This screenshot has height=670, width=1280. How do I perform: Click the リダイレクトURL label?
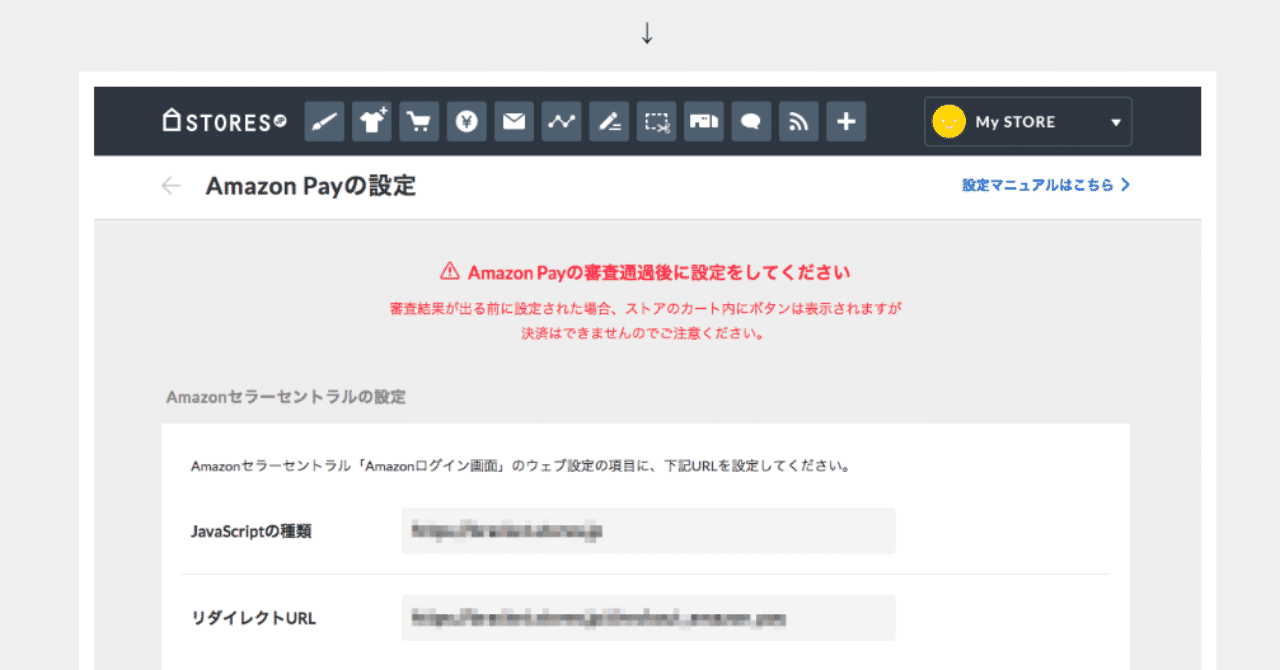253,618
